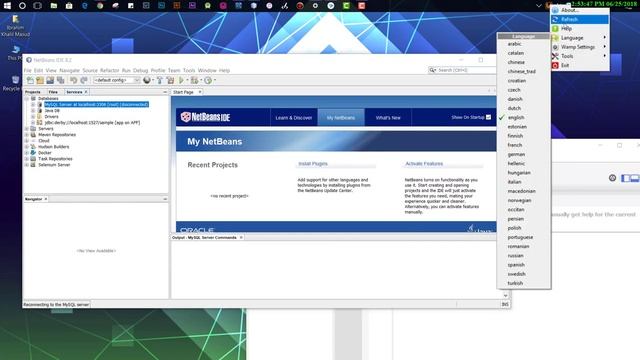The image size is (640, 360).
Task: Click the New Project toolbar icon
Action: [40, 80]
